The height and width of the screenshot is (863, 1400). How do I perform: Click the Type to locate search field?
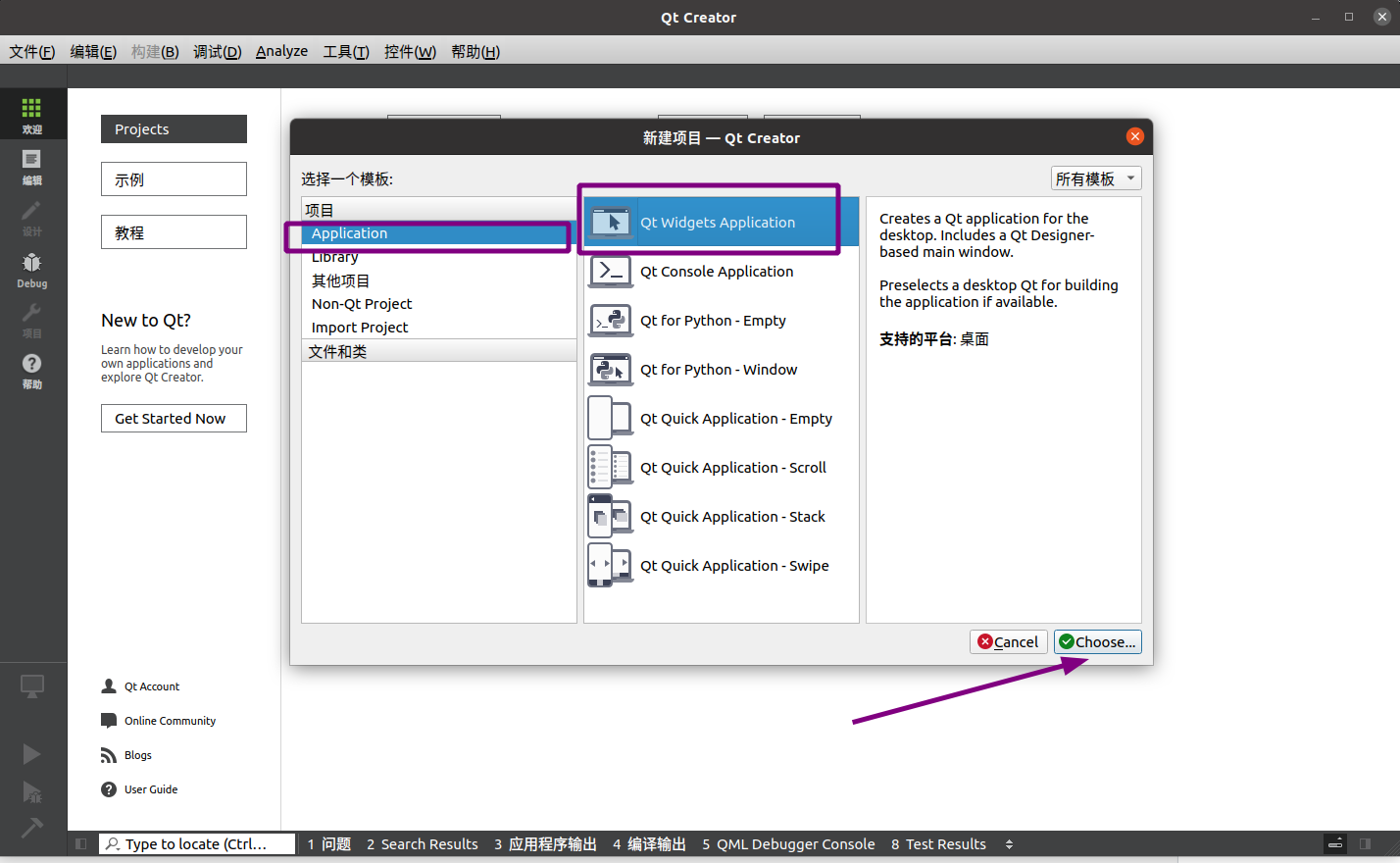pyautogui.click(x=196, y=844)
